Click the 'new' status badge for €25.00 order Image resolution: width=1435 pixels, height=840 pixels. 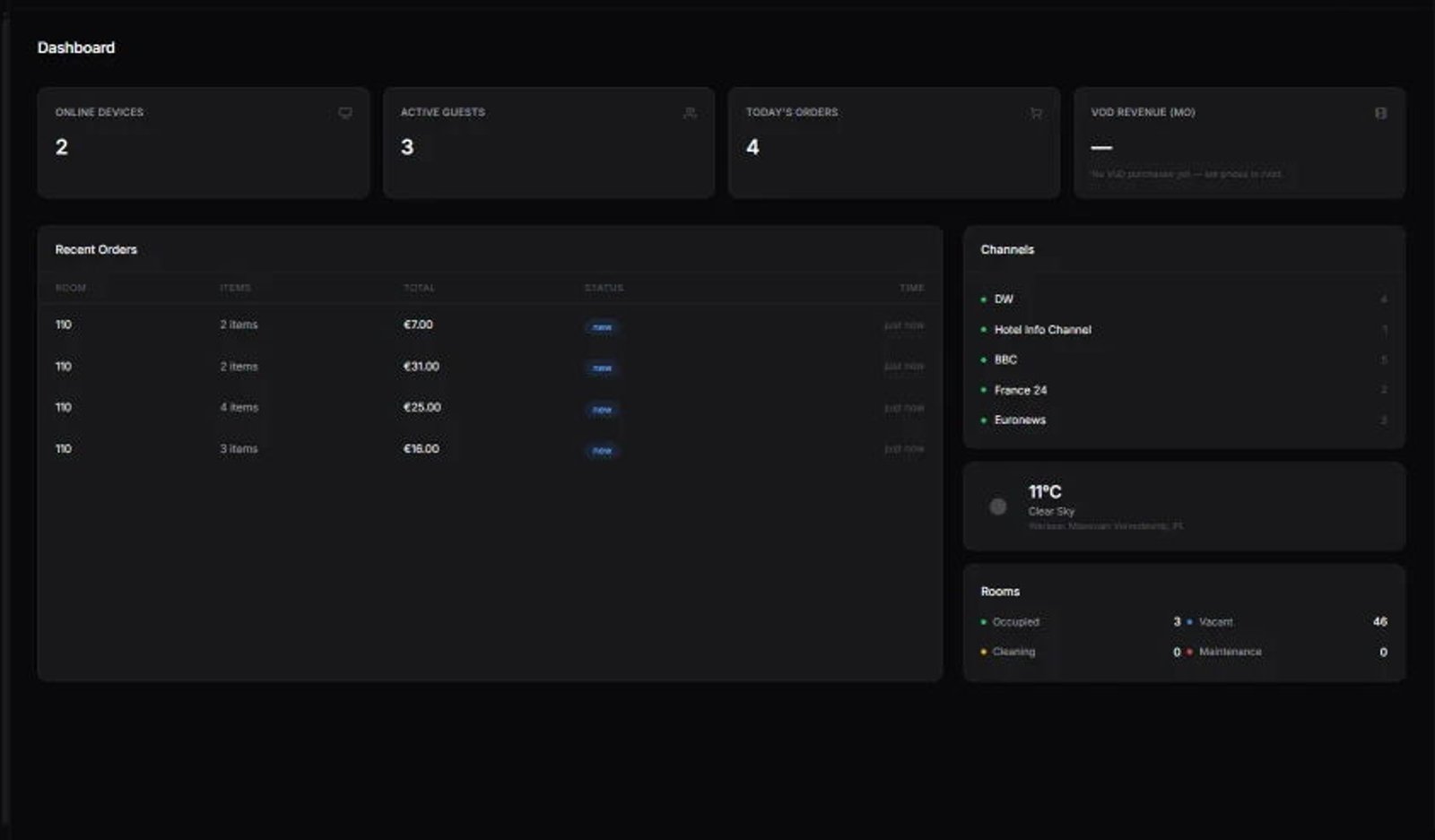[602, 410]
